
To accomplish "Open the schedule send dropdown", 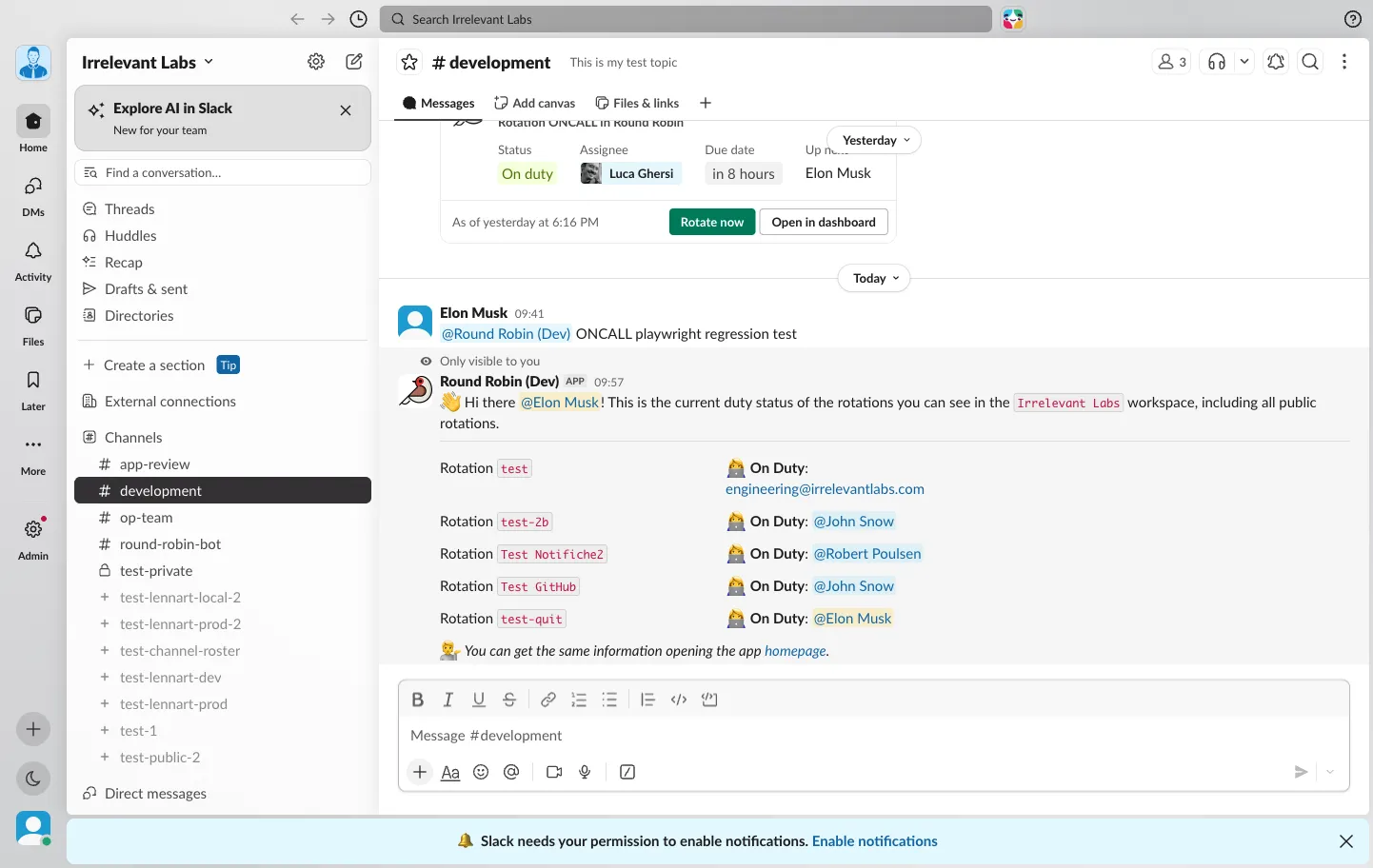I will pyautogui.click(x=1330, y=772).
